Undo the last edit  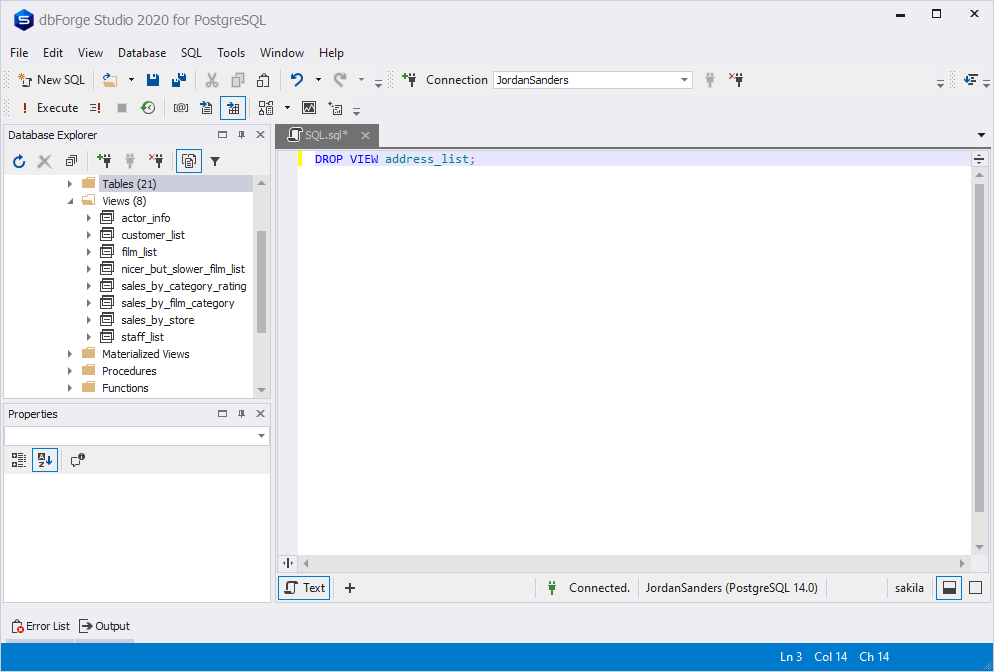(x=295, y=80)
